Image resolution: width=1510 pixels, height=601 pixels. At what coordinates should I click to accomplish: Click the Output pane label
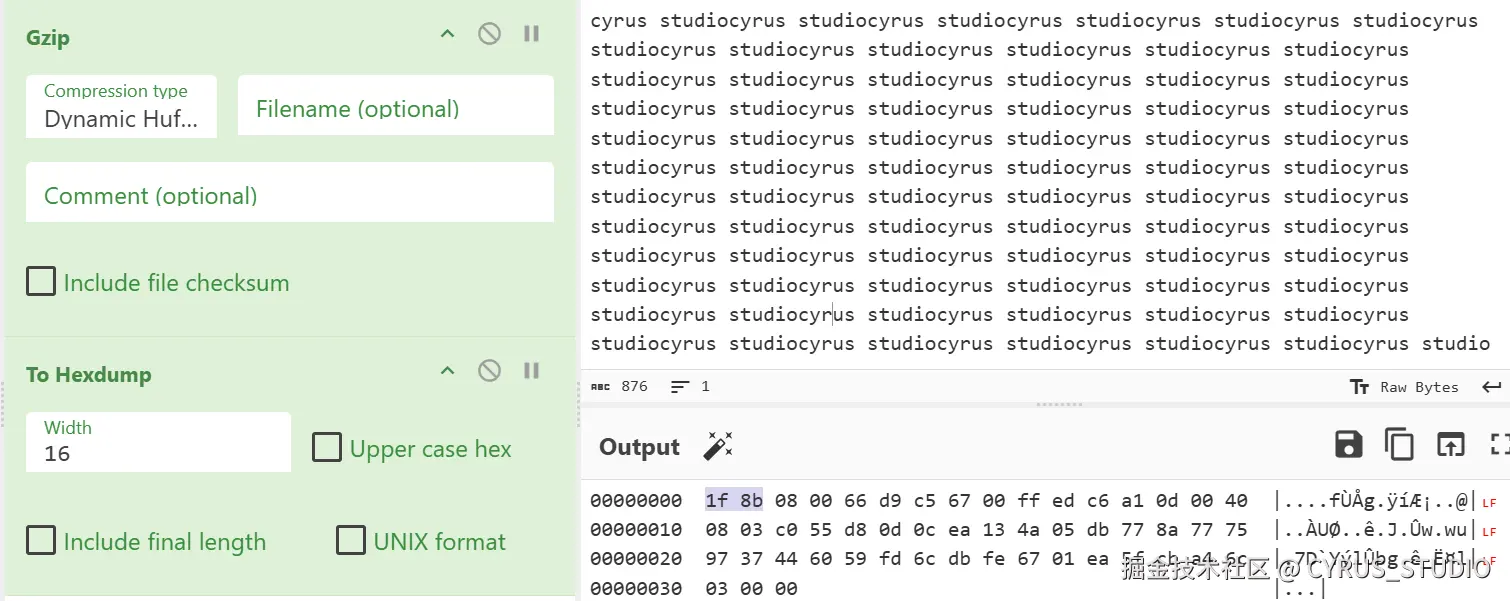[639, 447]
